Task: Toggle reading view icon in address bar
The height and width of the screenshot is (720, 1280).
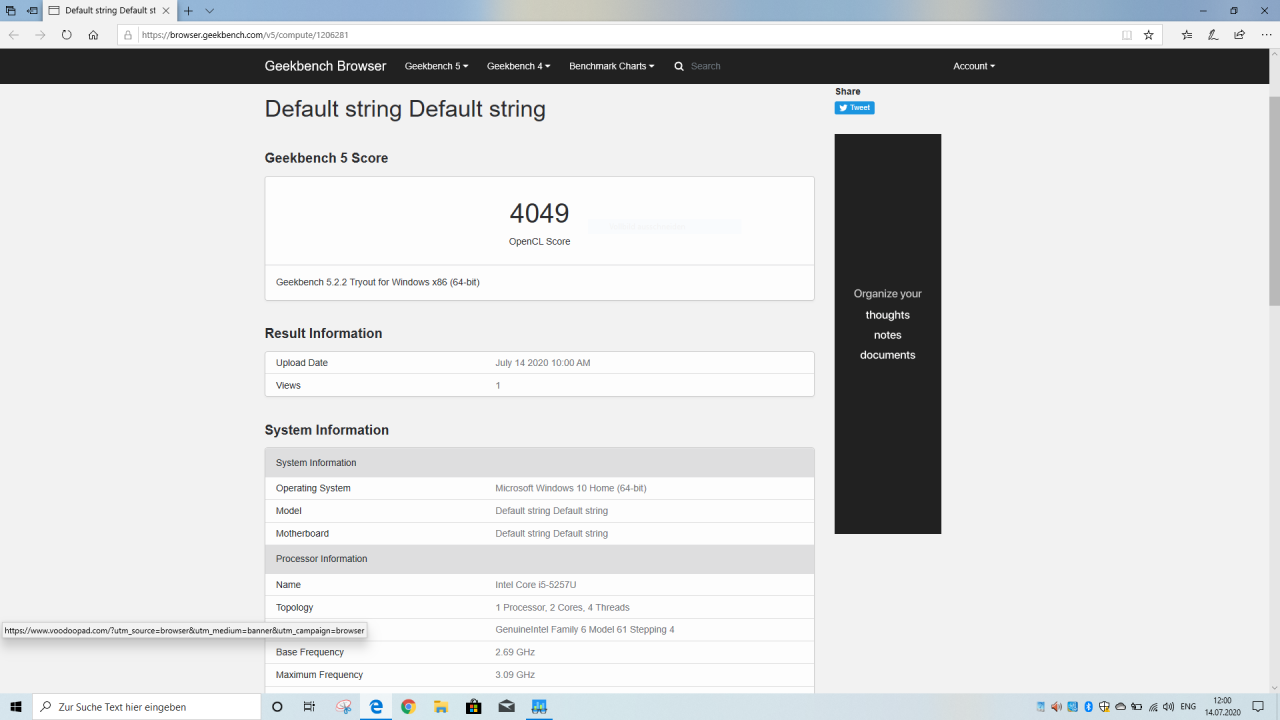Action: point(1127,34)
